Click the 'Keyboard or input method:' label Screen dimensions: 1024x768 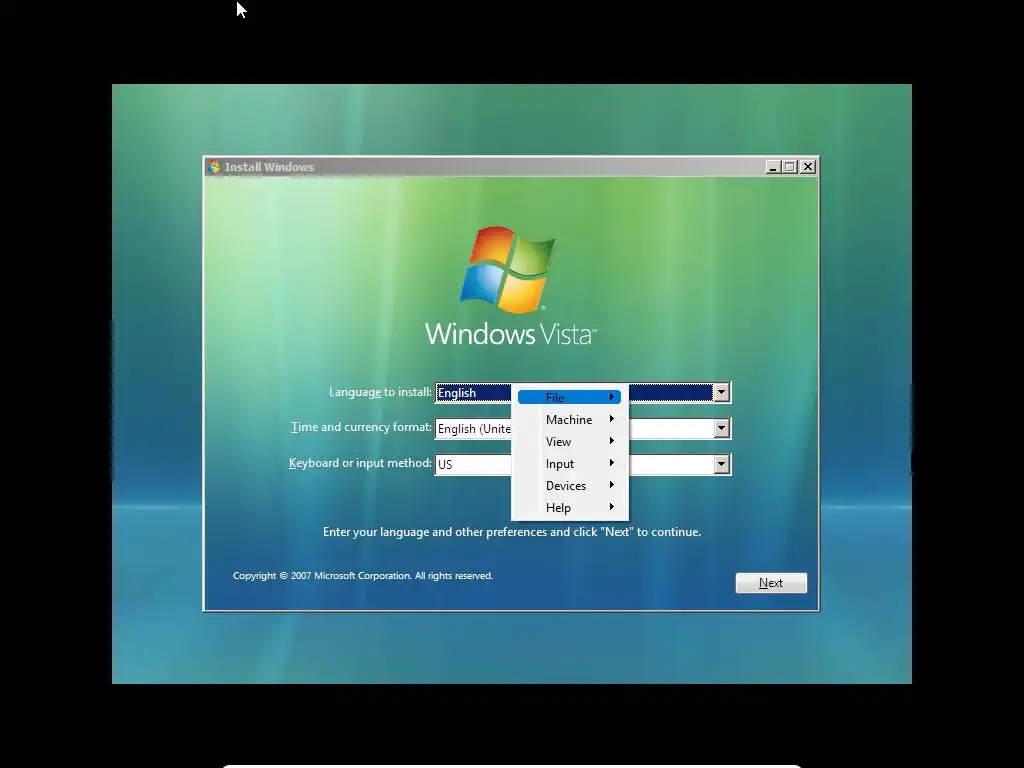(x=360, y=463)
